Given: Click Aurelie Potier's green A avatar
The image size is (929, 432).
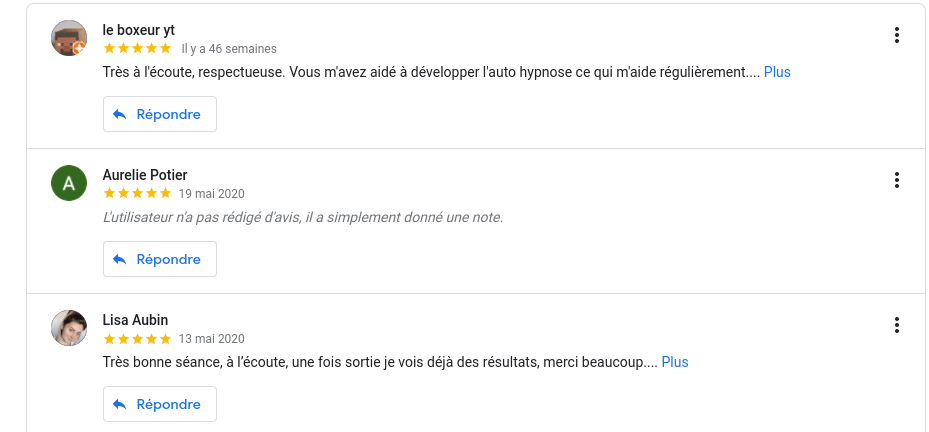Looking at the screenshot, I should pyautogui.click(x=68, y=183).
